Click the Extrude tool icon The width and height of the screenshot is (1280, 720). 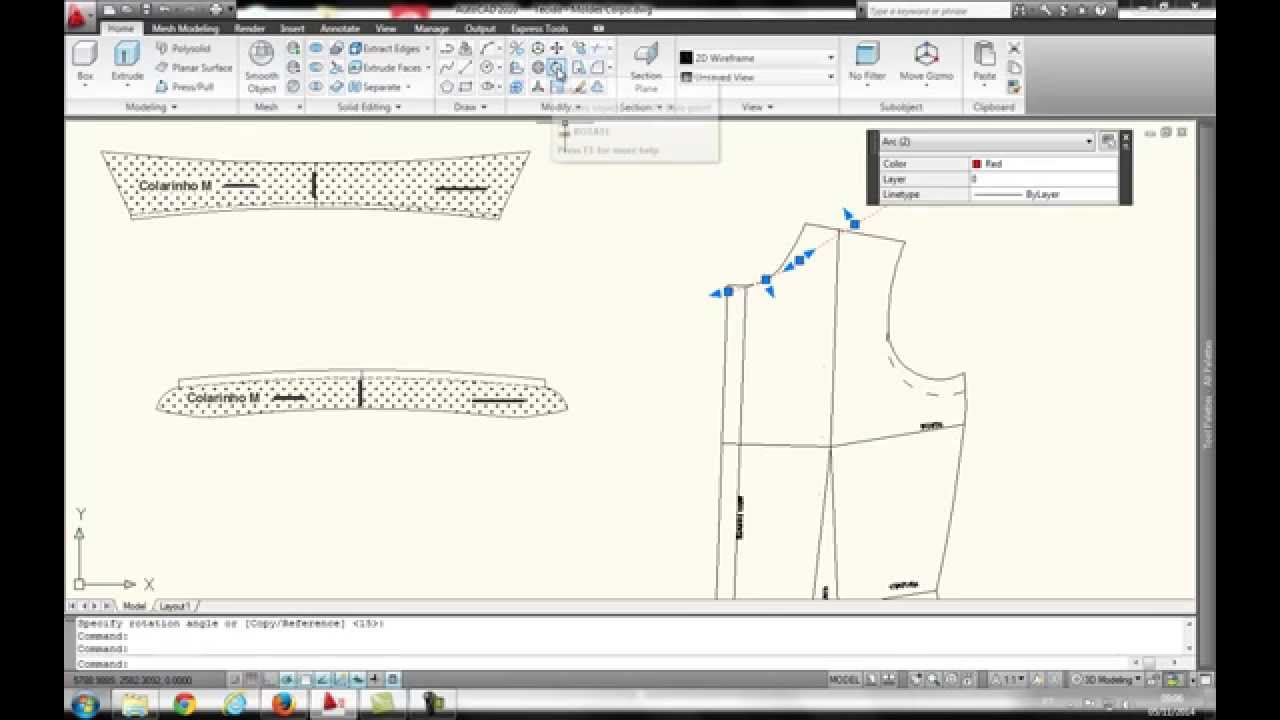pyautogui.click(x=127, y=62)
